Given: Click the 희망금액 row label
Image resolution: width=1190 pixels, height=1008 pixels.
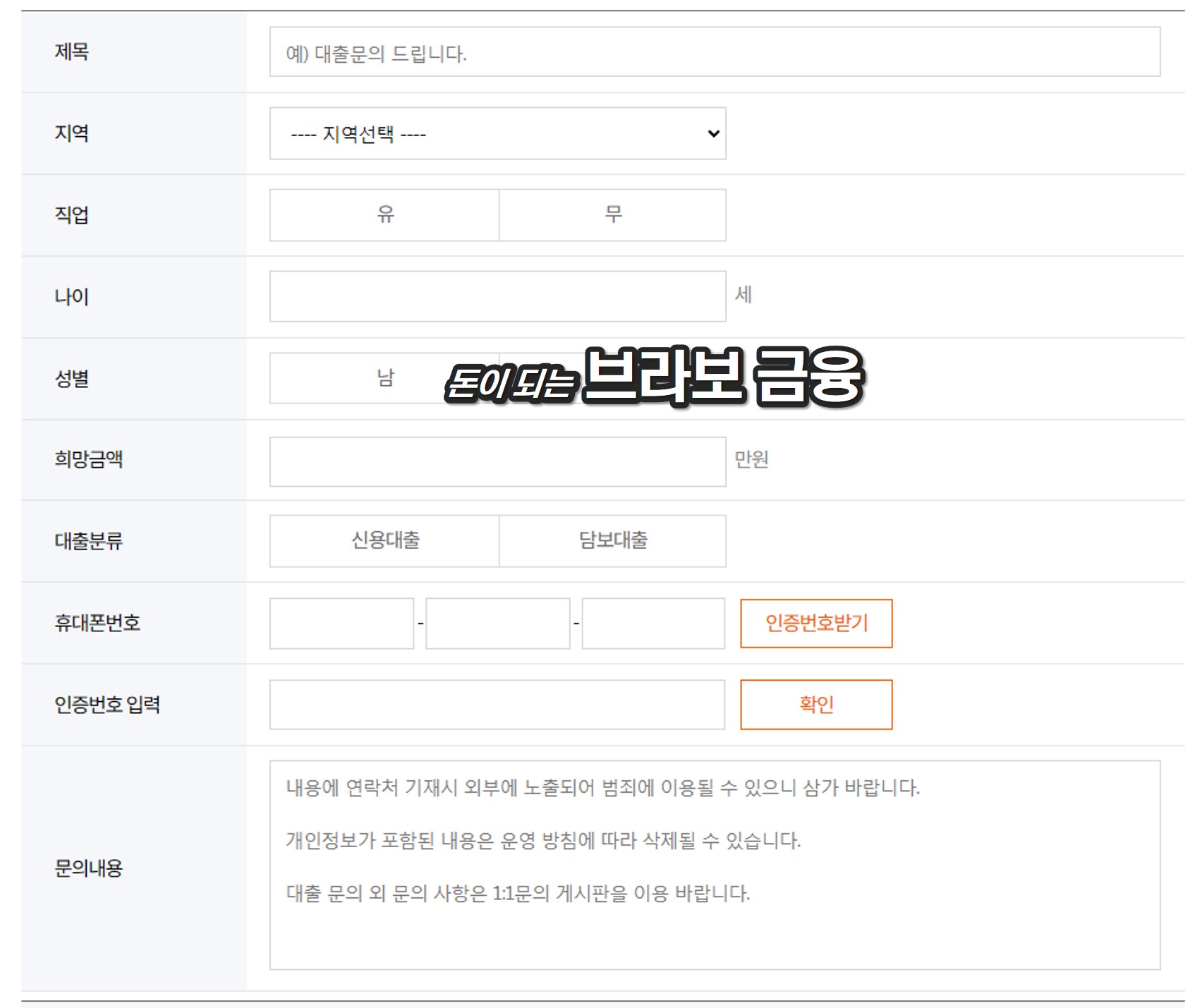Looking at the screenshot, I should 89,460.
